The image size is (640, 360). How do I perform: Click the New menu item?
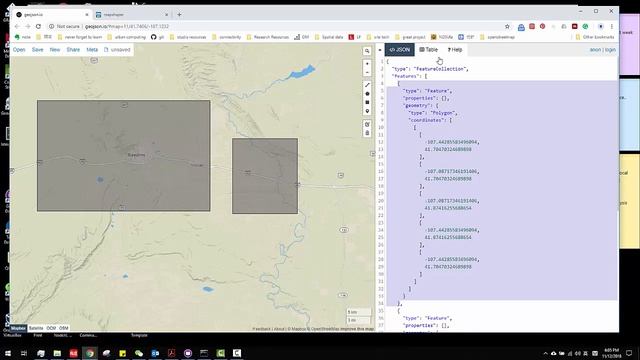[x=55, y=50]
